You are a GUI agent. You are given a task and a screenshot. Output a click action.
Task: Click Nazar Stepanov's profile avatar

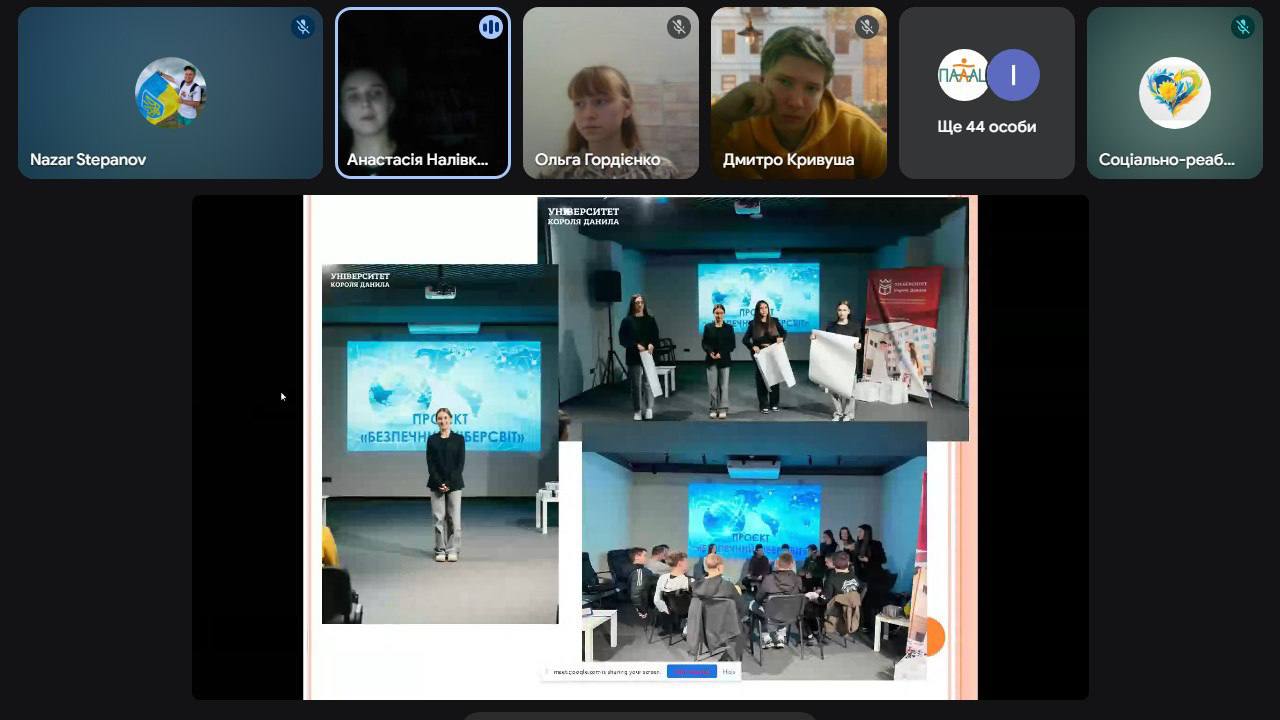tap(170, 92)
